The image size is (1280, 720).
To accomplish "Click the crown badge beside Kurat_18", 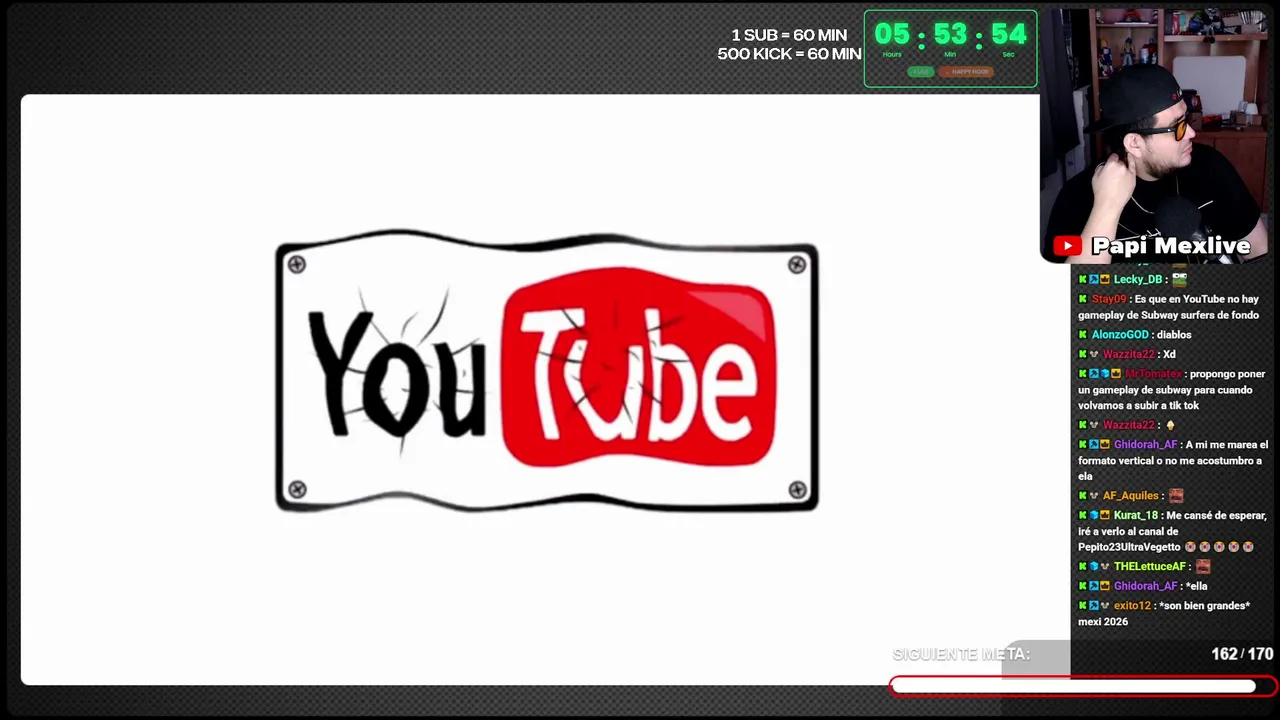I will tap(1105, 516).
